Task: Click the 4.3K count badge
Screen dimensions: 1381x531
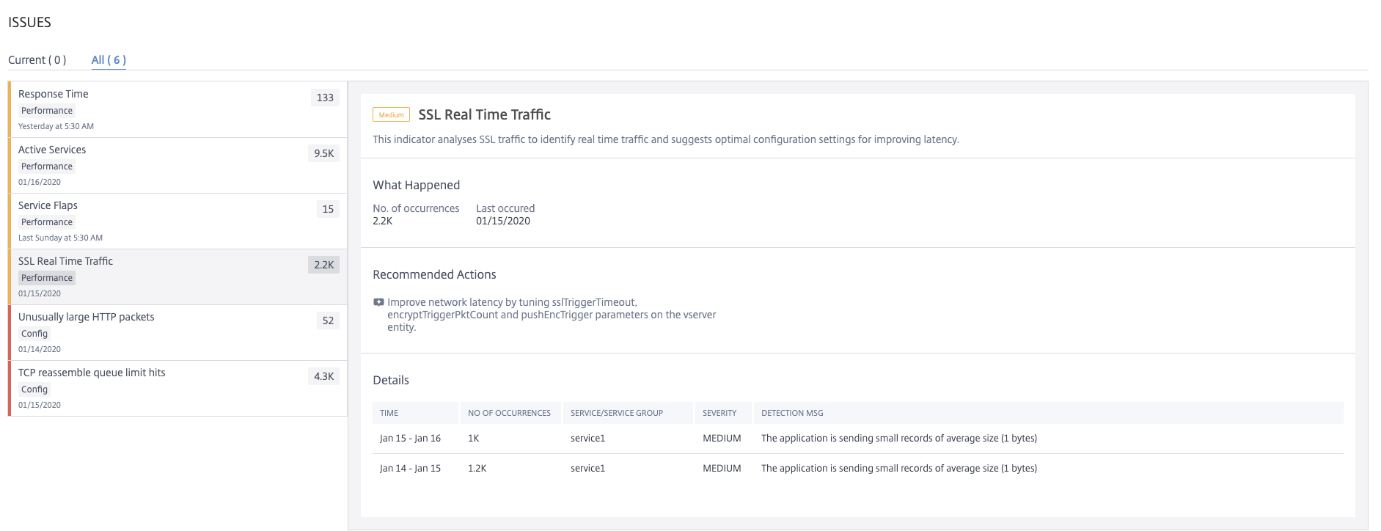Action: click(x=324, y=377)
